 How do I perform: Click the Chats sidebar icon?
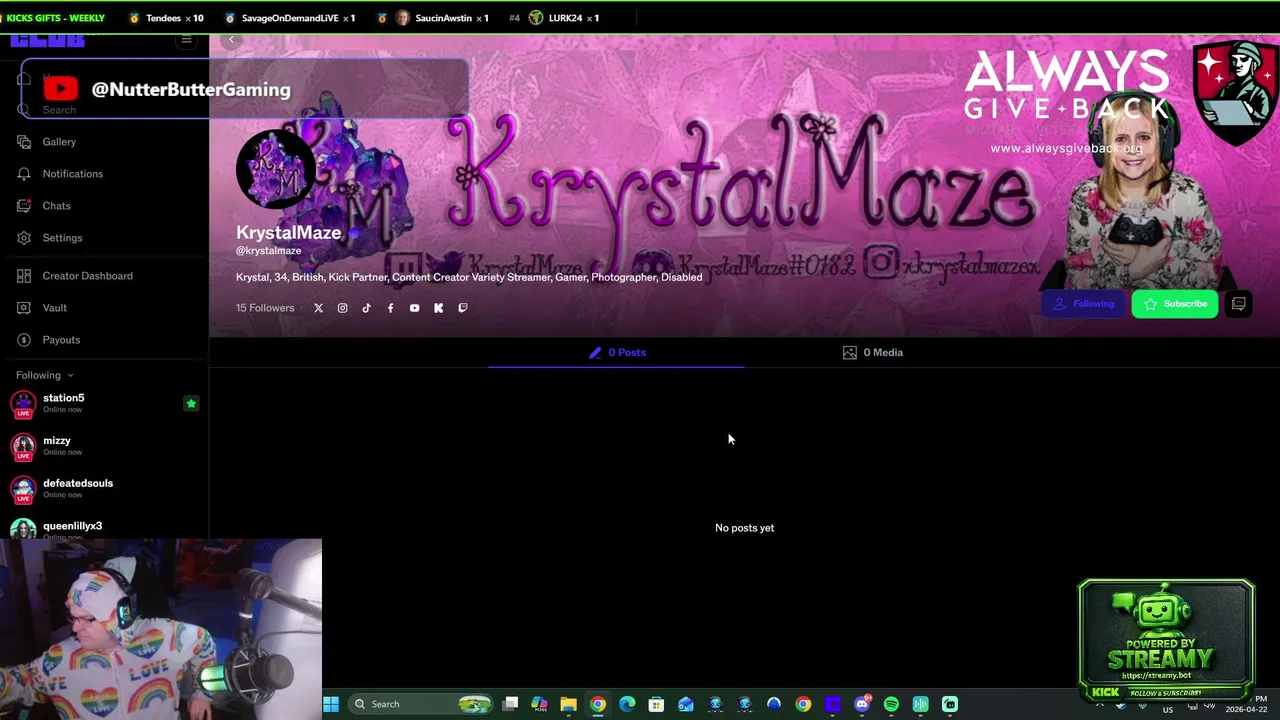24,206
